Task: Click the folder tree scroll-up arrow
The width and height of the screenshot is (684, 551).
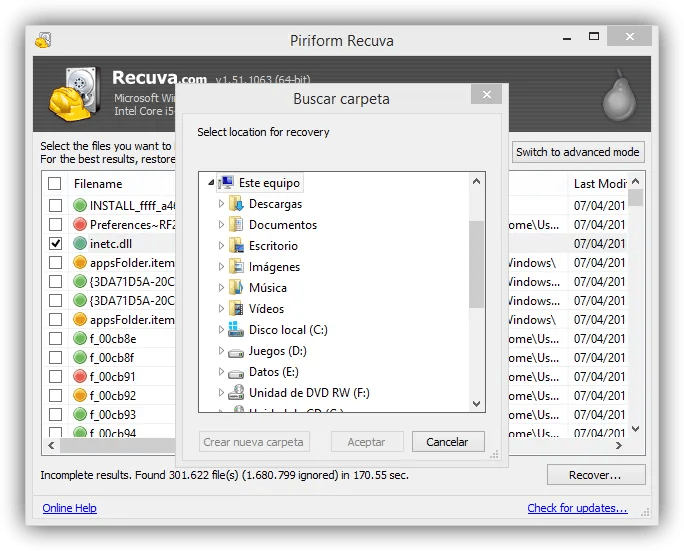Action: [x=476, y=181]
